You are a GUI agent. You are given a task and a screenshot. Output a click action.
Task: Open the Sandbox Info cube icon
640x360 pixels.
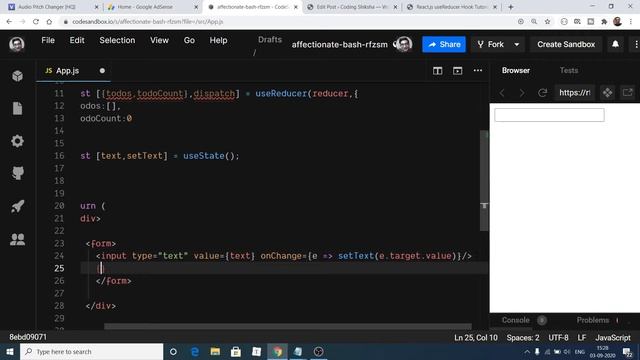(x=18, y=76)
